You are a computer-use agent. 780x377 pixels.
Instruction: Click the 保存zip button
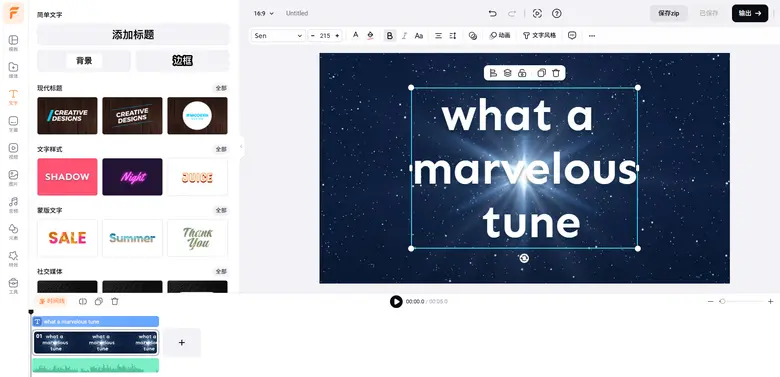tap(669, 13)
